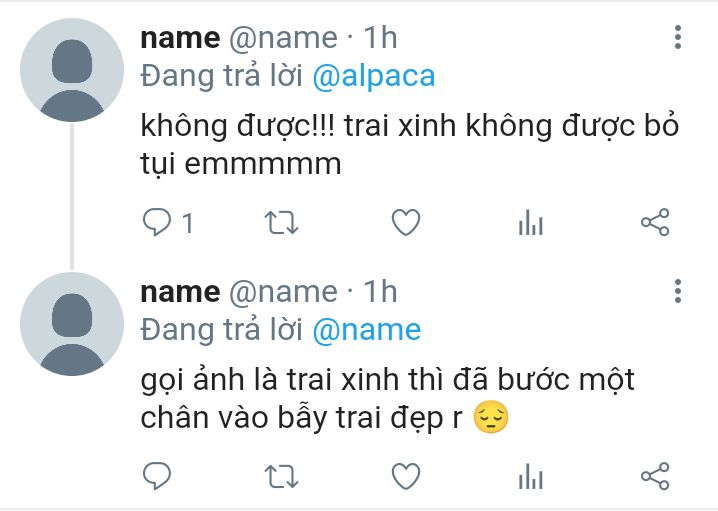This screenshot has width=718, height=511.
Task: Reply to the second tweet via comment icon
Action: 157,476
